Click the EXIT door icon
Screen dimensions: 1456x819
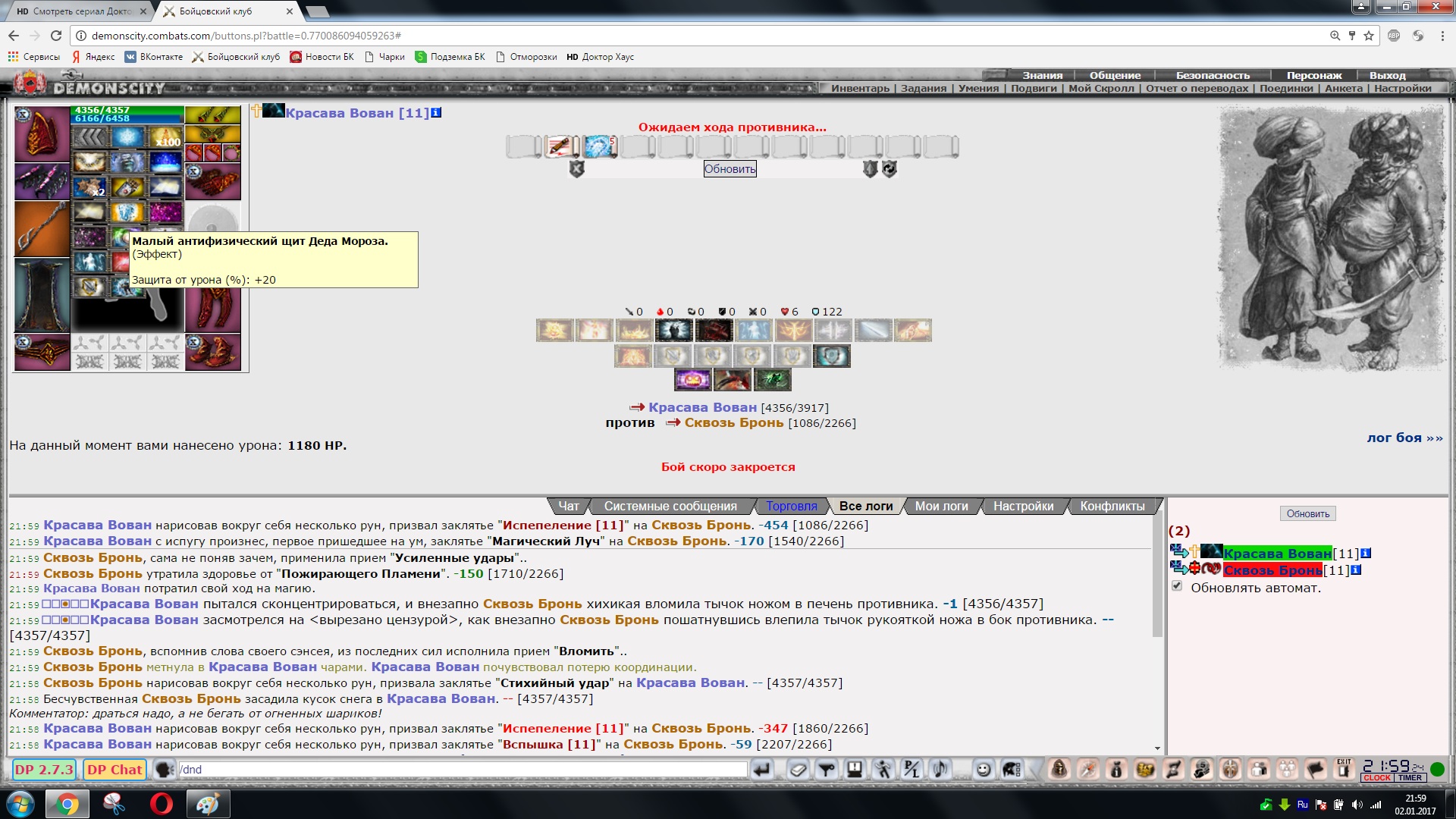(1344, 769)
